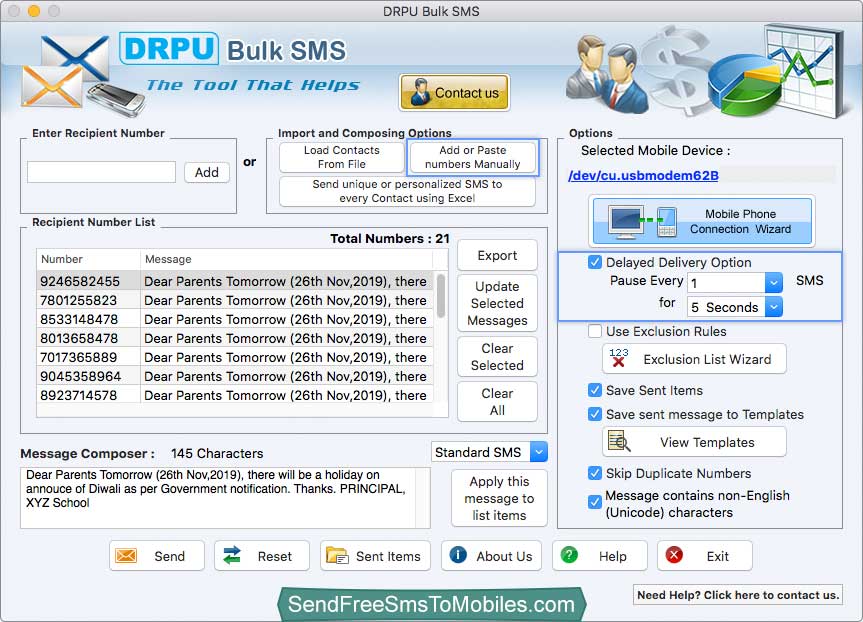Open the 5 Seconds delay dropdown

[x=773, y=307]
